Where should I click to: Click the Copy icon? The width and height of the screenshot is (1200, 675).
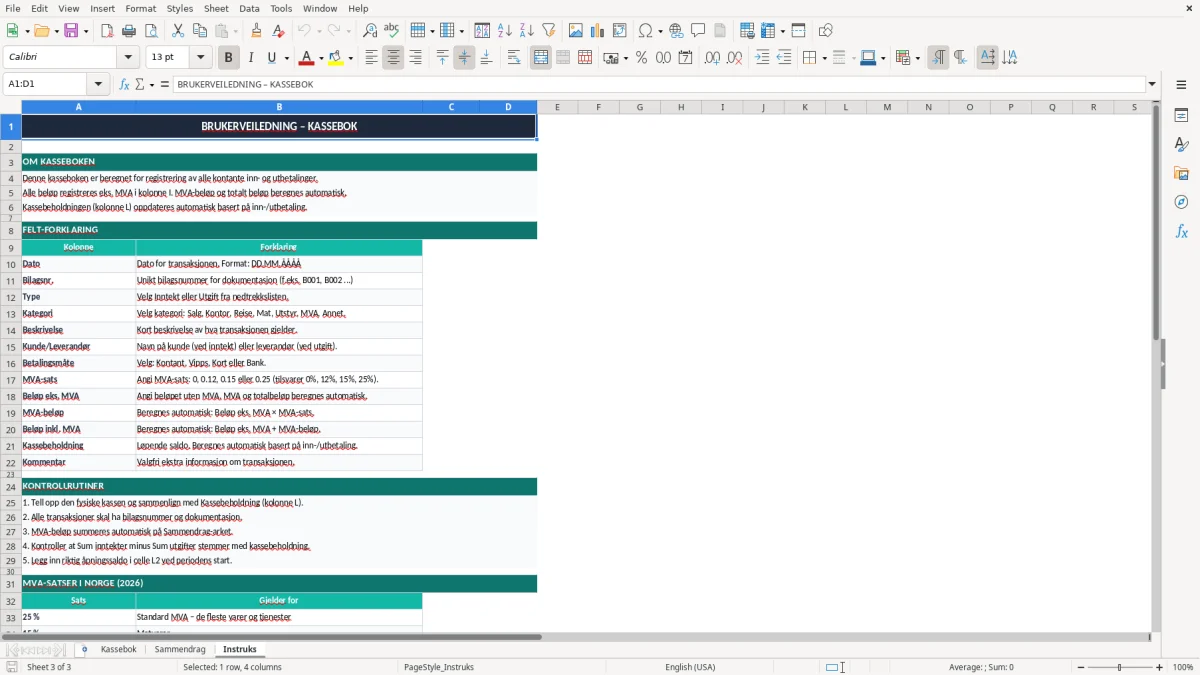coord(200,31)
